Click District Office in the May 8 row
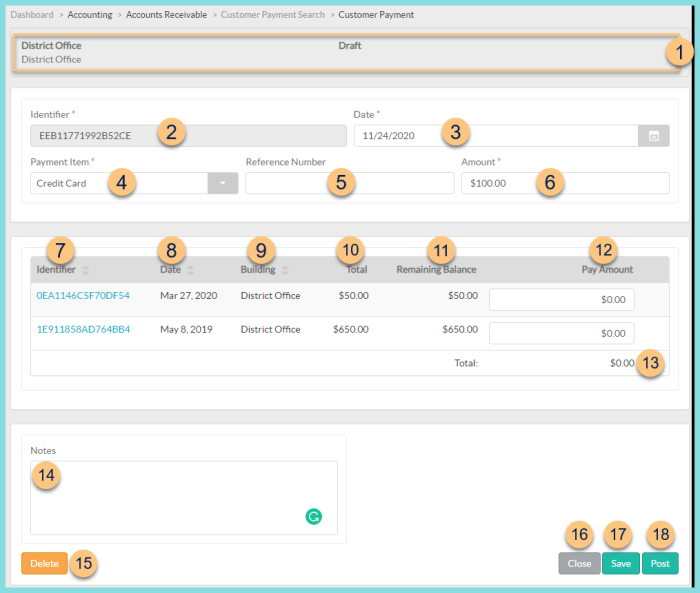700x593 pixels. (270, 330)
